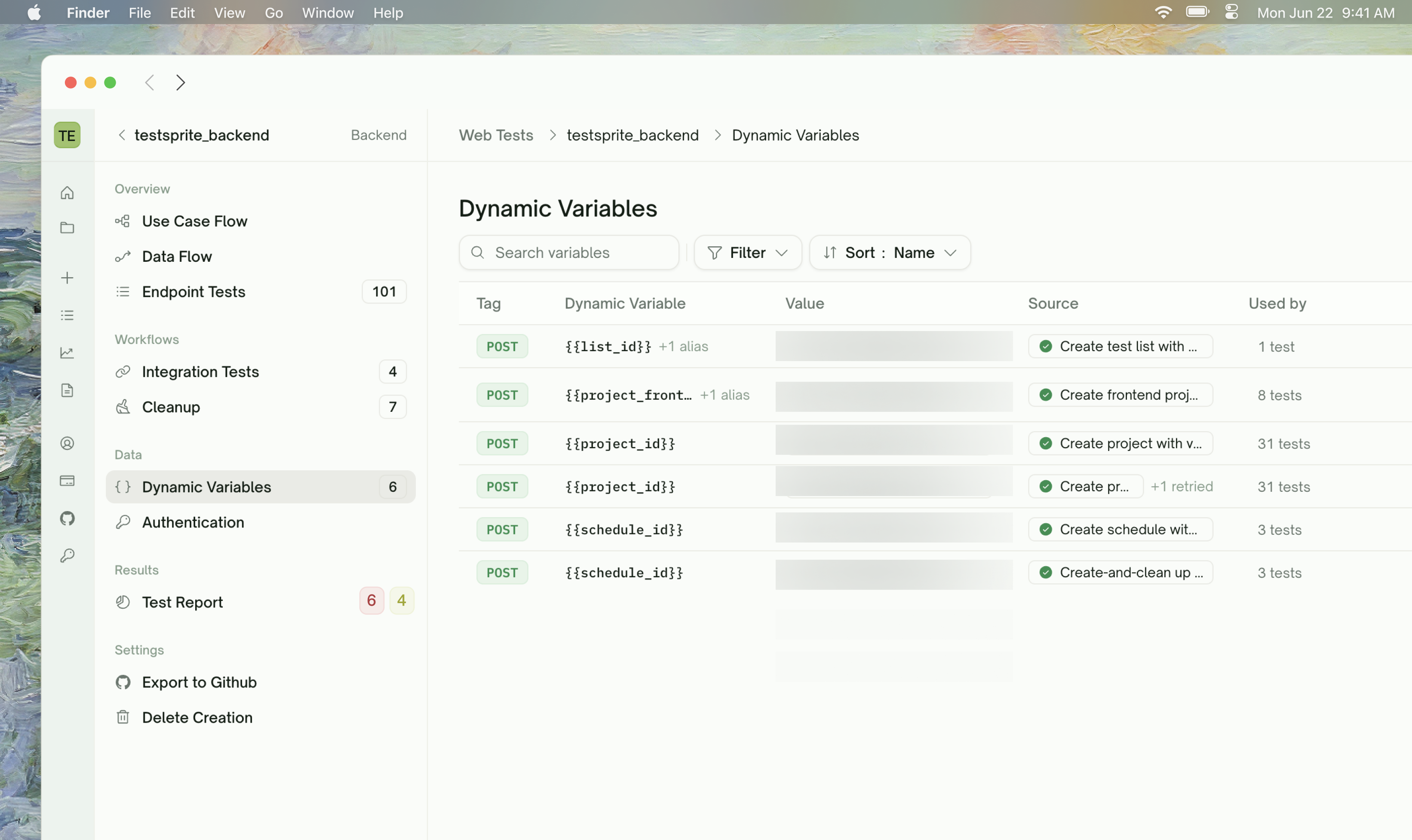Select Dynamic Variables in the sidebar
1412x840 pixels.
point(261,487)
